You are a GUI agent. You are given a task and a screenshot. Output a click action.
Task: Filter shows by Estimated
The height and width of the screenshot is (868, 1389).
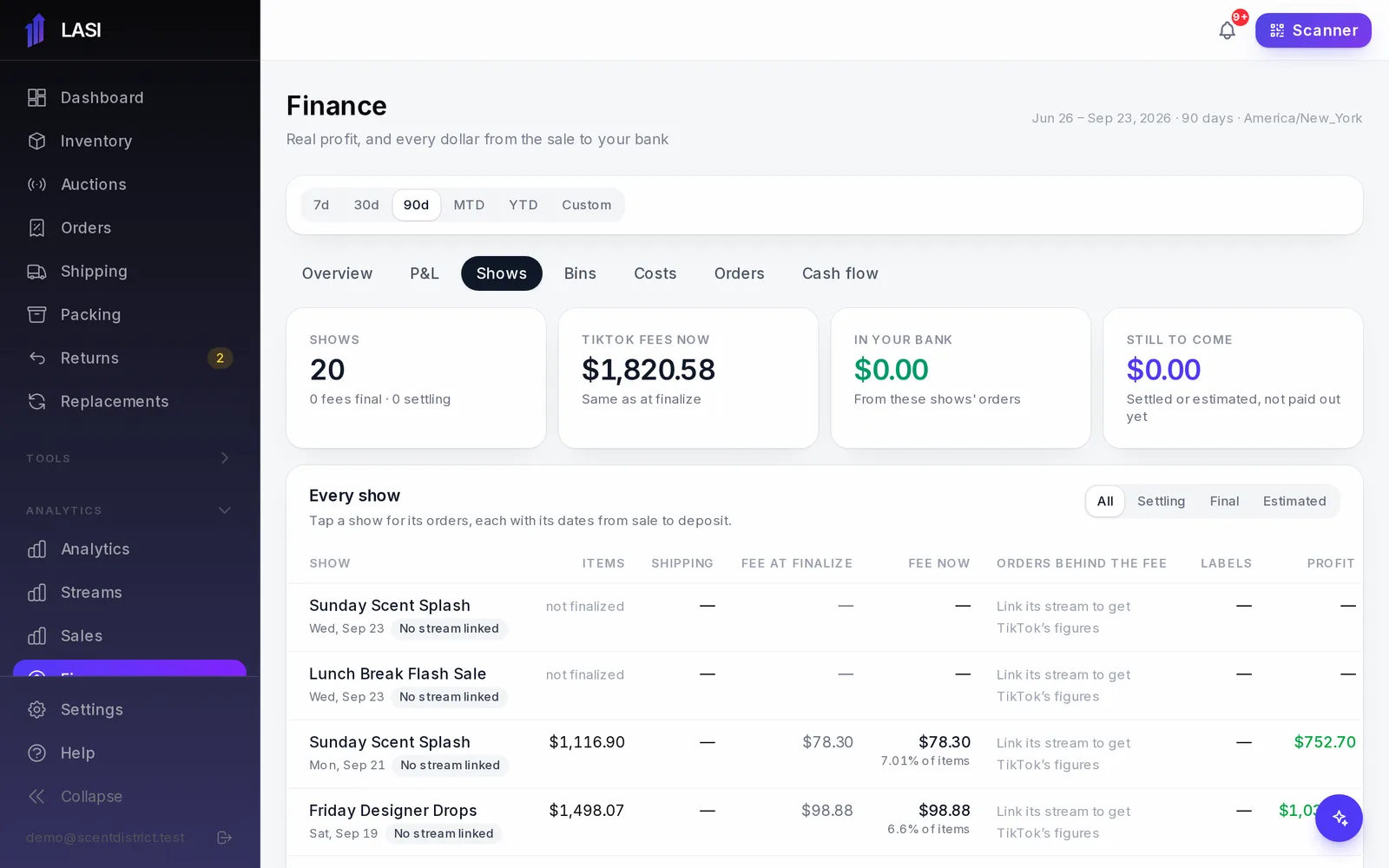(x=1294, y=501)
